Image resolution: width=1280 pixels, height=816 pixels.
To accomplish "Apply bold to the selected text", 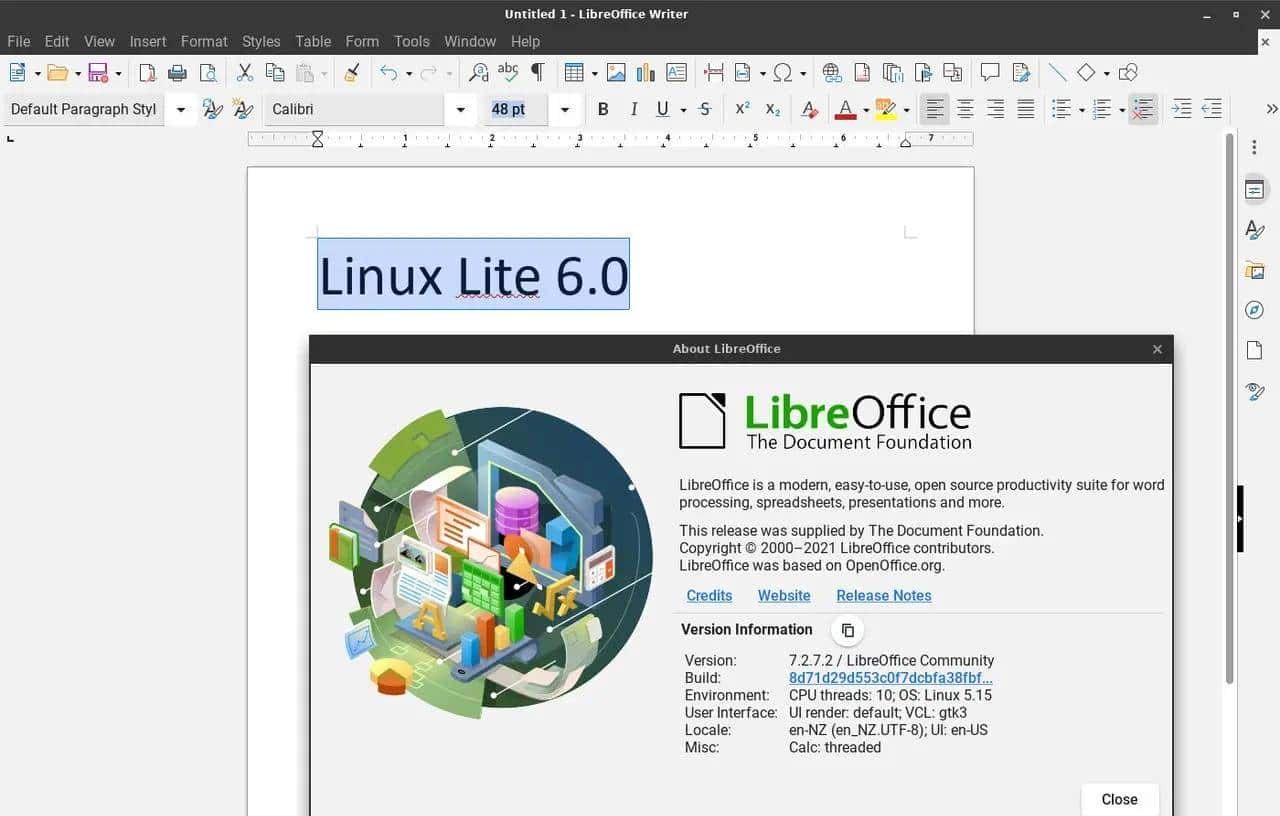I will [x=603, y=108].
